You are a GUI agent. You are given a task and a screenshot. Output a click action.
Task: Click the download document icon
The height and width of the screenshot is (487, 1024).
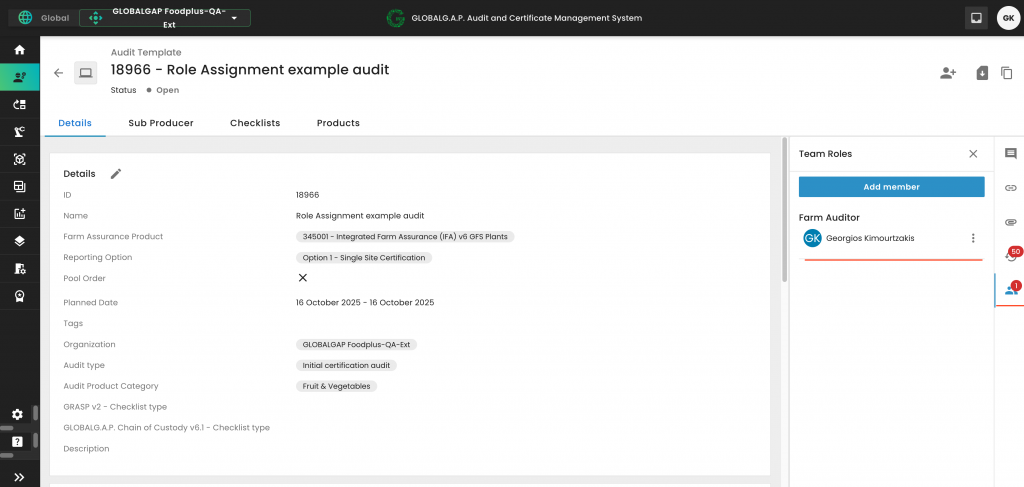[981, 73]
